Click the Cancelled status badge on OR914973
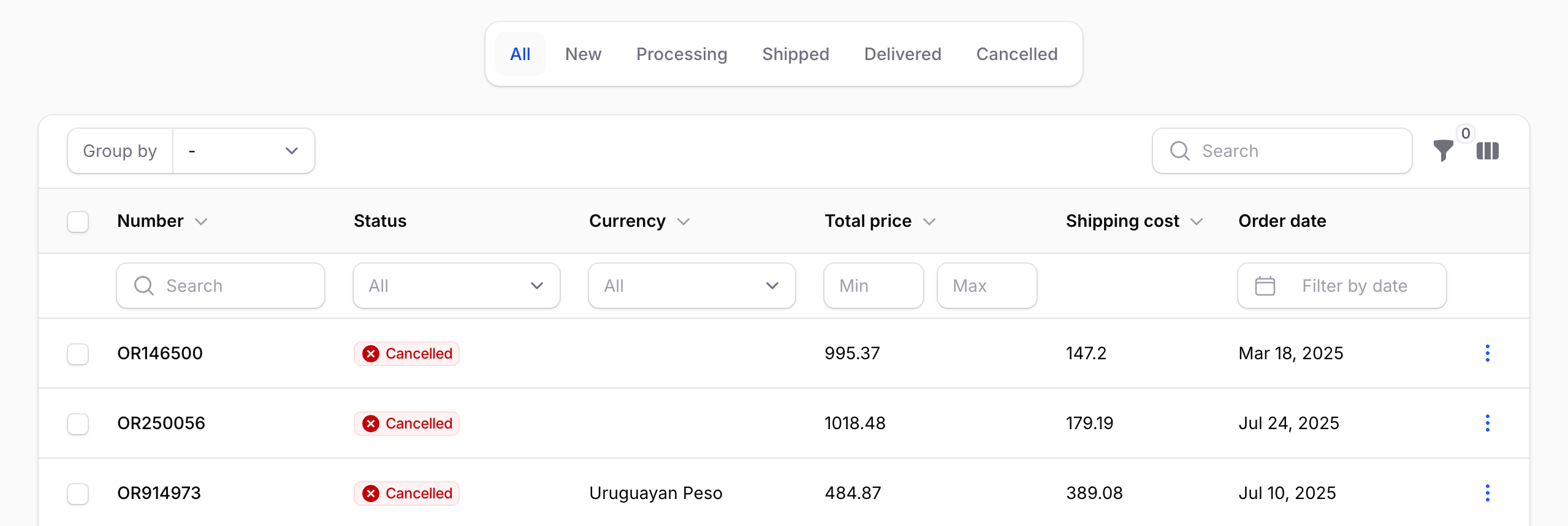1568x526 pixels. 406,493
